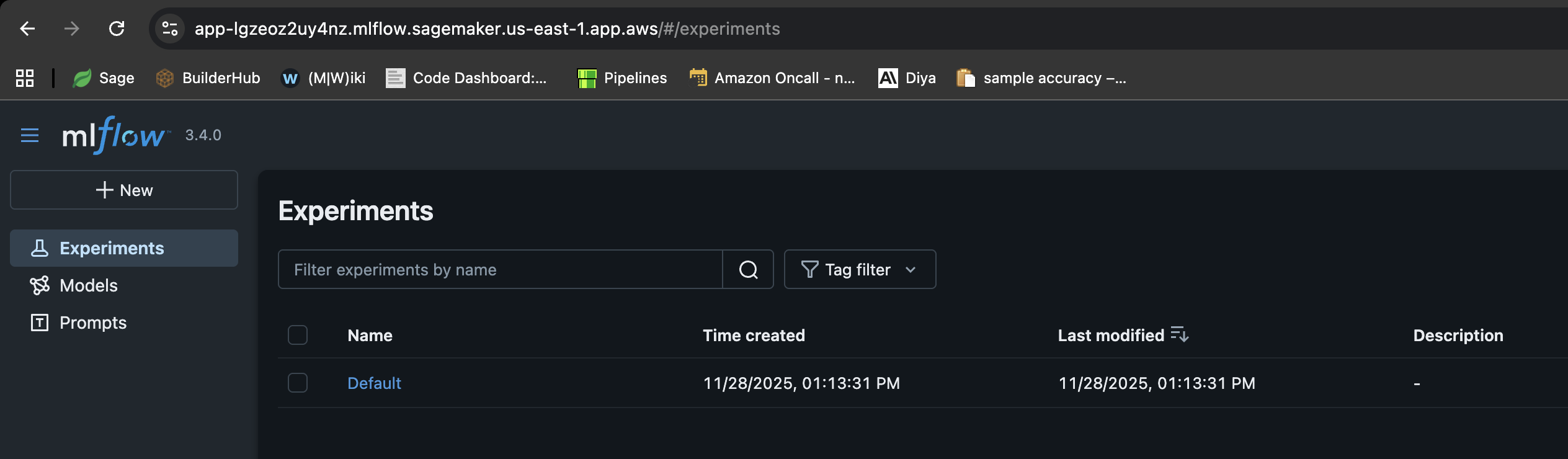Create a new experiment with the New button

click(x=123, y=190)
